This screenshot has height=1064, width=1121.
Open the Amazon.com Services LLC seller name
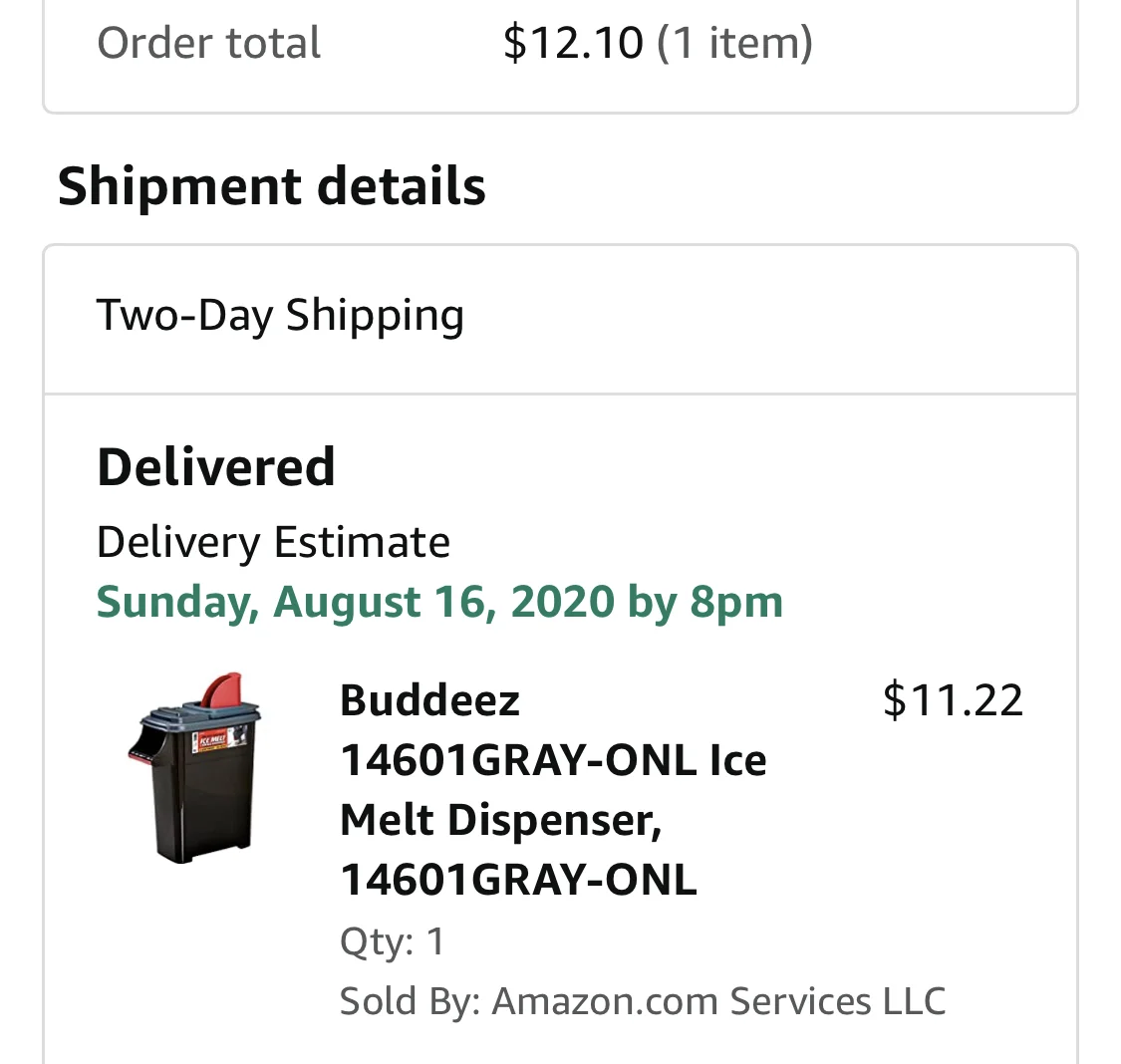718,1000
